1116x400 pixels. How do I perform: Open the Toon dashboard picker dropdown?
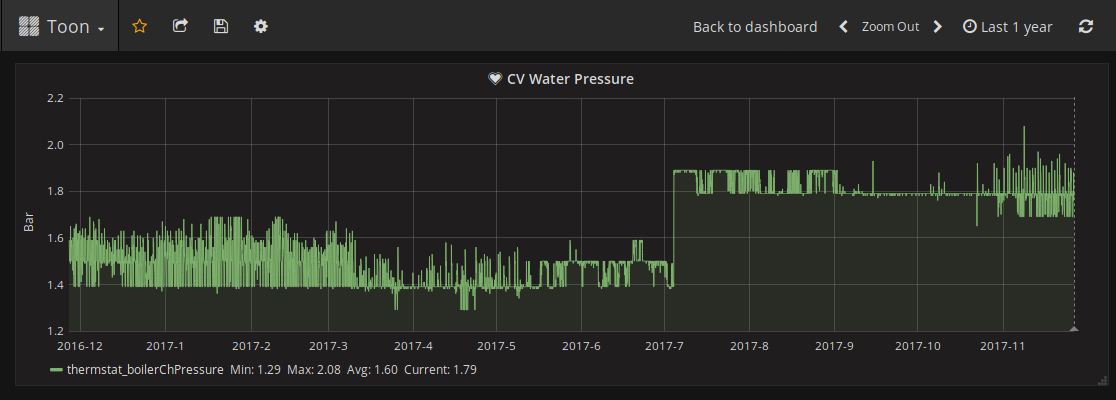pos(60,26)
